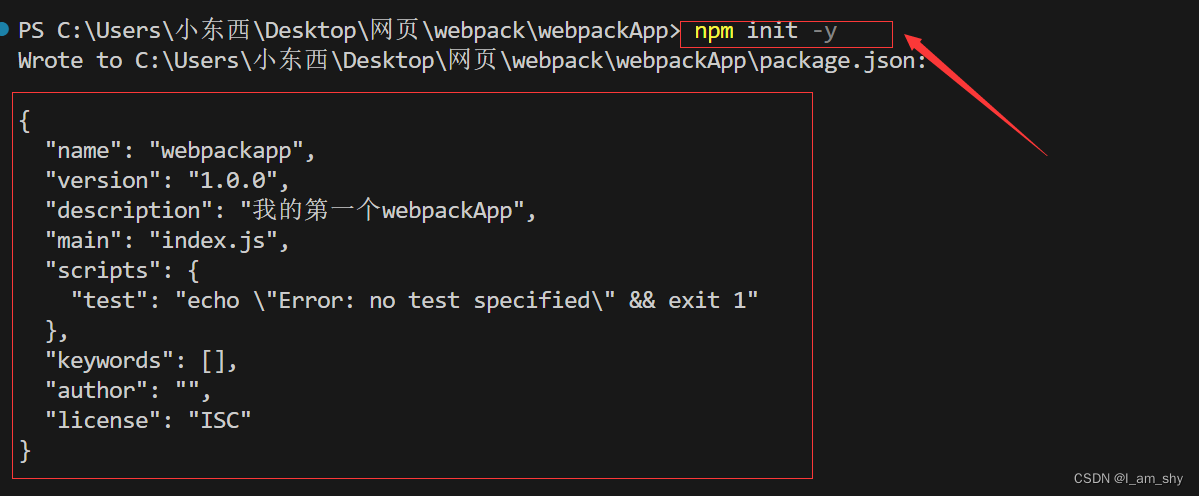Click the blue terminal prompt dot indicator
Viewport: 1199px width, 496px height.
(4, 31)
